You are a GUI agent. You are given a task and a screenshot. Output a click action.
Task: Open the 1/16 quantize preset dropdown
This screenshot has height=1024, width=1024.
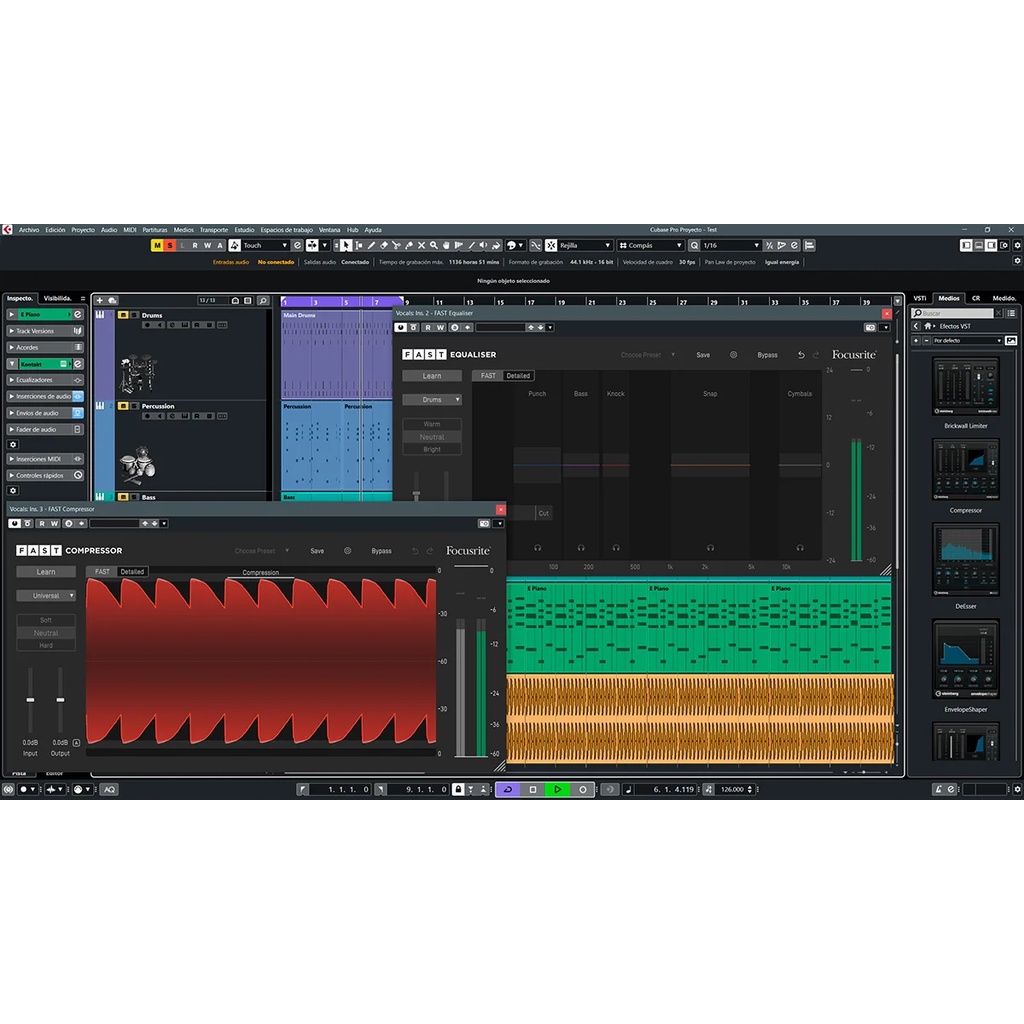731,246
